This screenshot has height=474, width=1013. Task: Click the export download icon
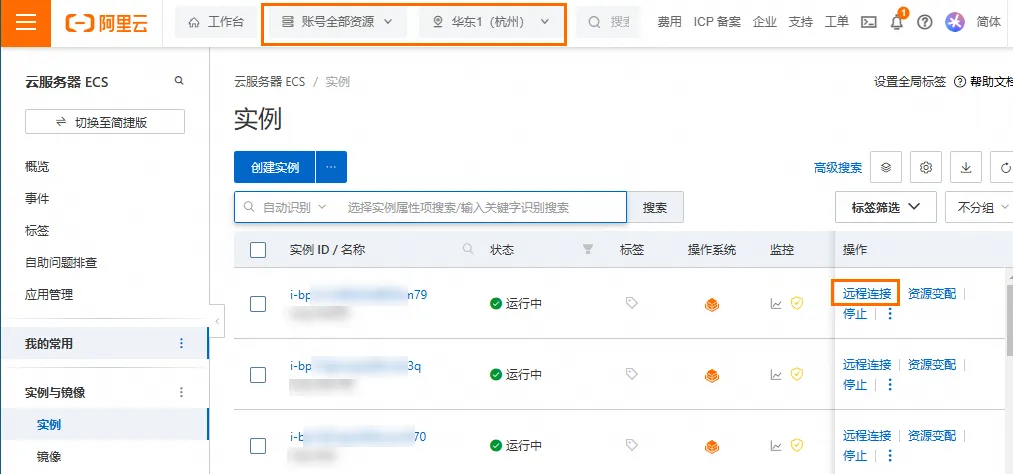tap(966, 167)
